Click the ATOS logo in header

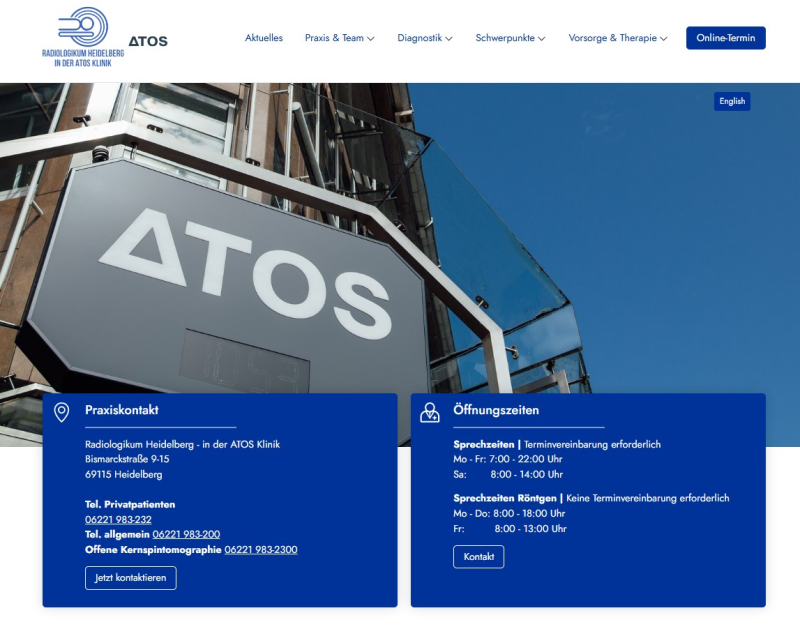click(x=148, y=41)
